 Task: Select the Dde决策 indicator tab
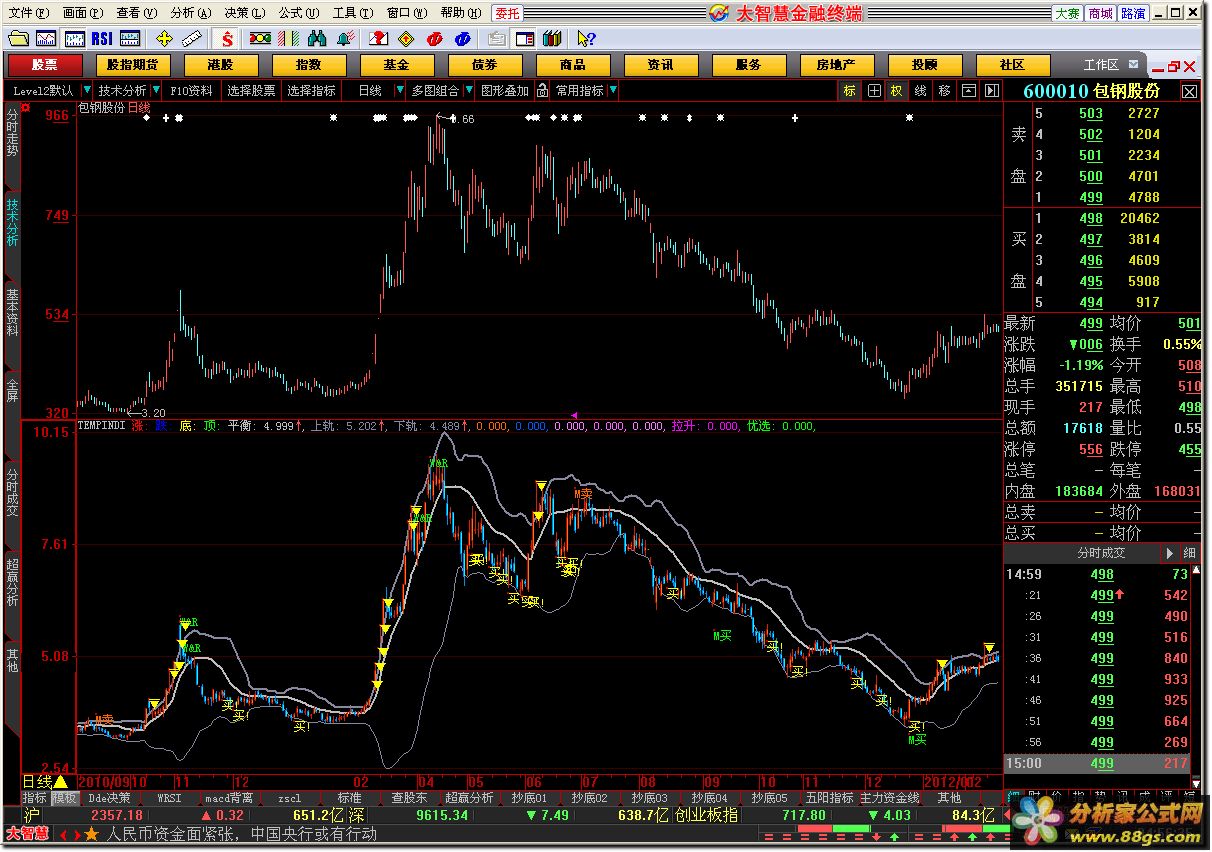[x=110, y=798]
